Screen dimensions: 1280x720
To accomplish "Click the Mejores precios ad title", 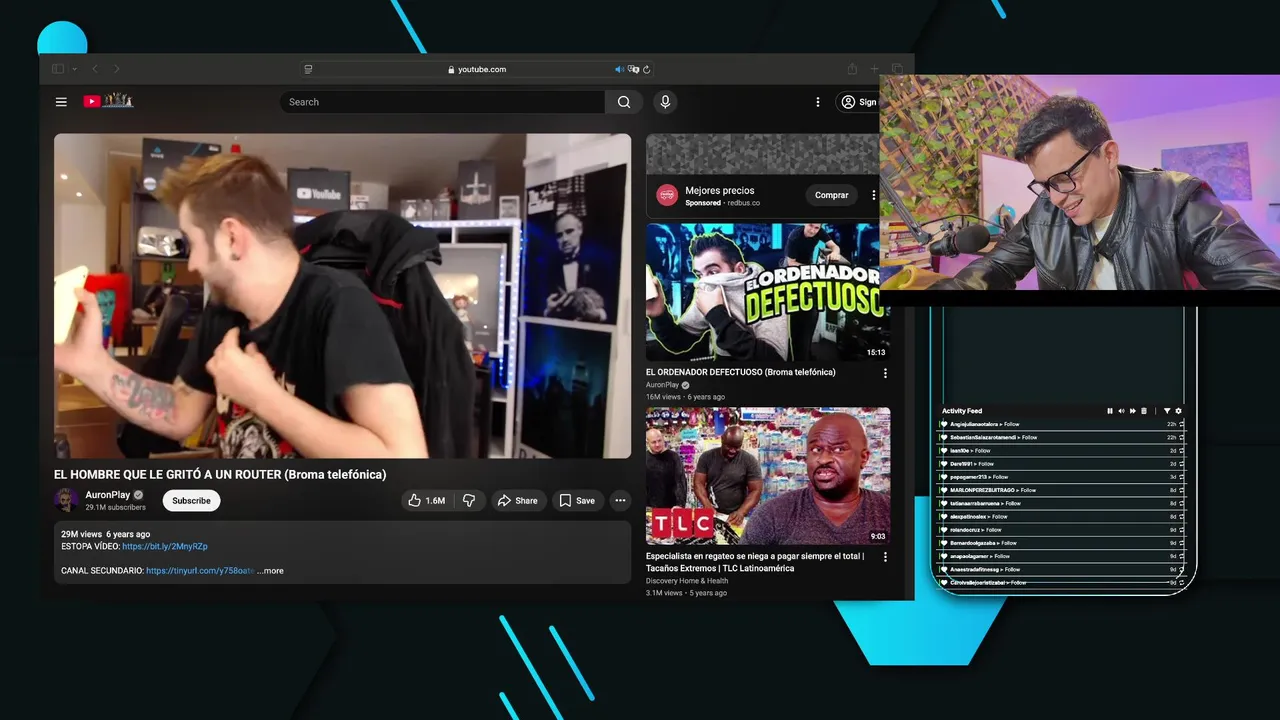I will click(x=720, y=190).
